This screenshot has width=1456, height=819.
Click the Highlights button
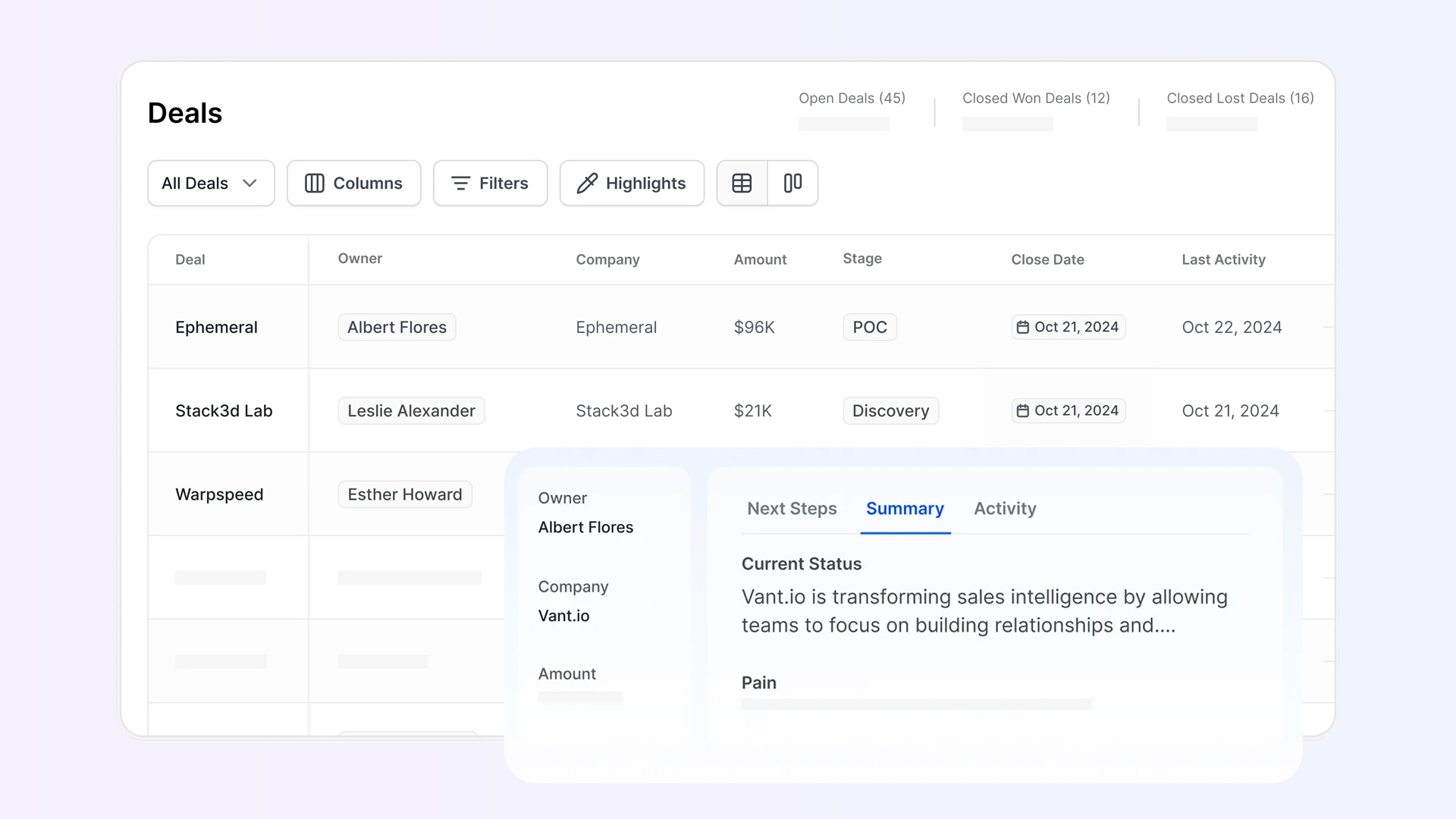(632, 183)
